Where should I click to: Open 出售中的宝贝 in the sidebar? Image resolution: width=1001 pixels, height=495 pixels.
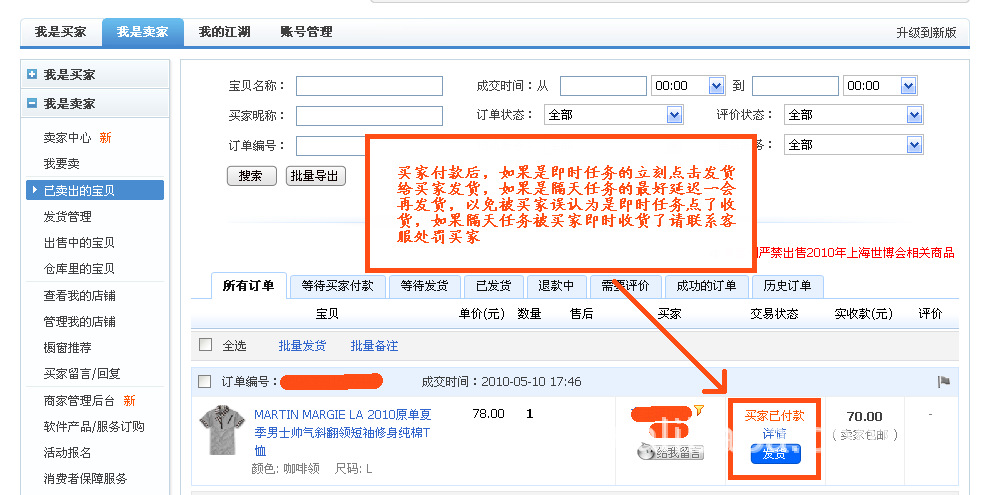79,243
